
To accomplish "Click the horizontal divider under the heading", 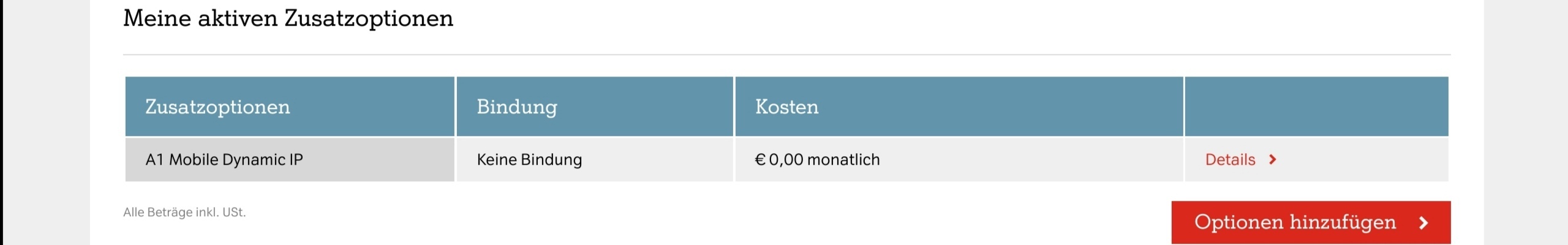I will 787,55.
